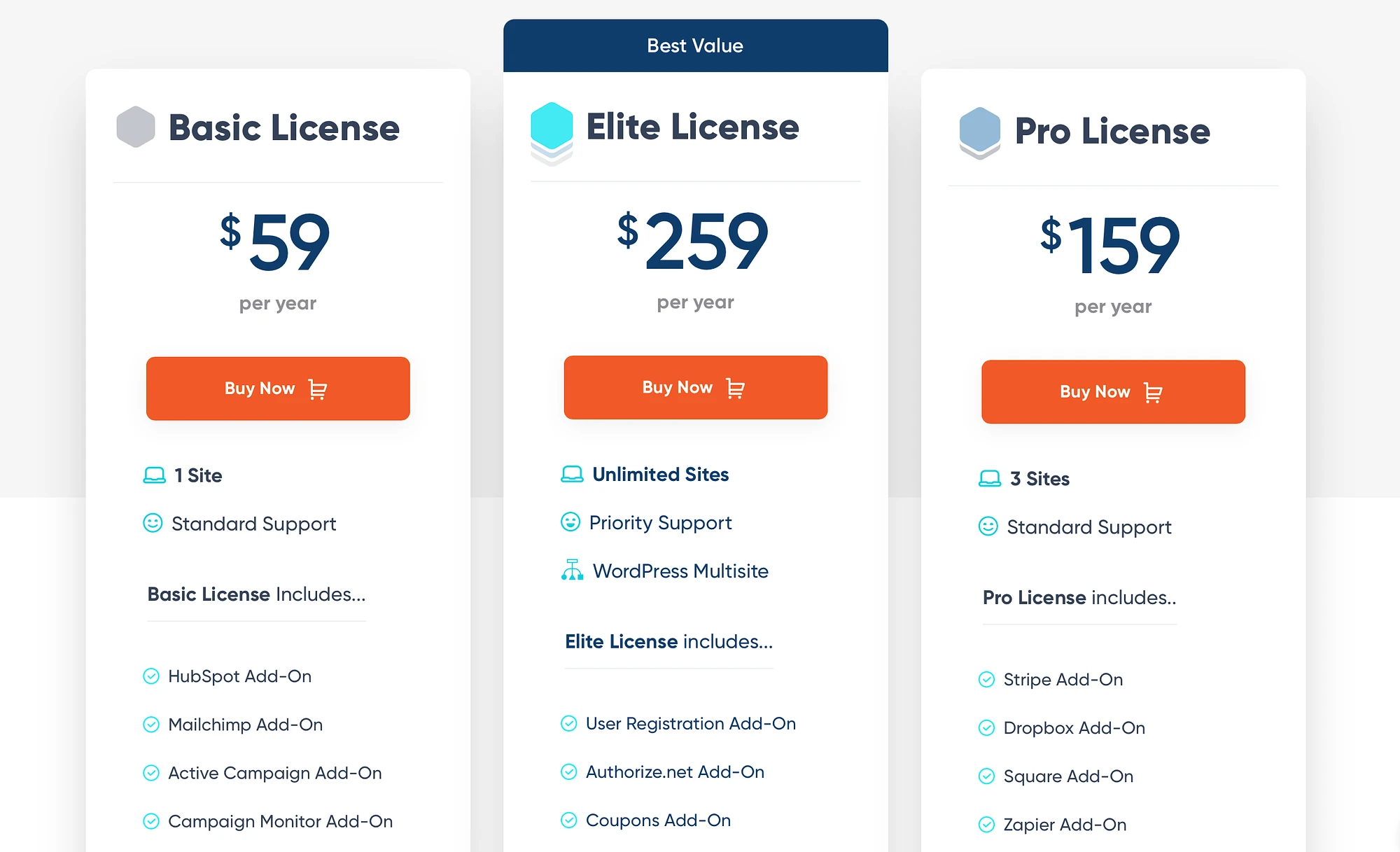1400x852 pixels.
Task: Select Mailchimp Add-On text
Action: click(246, 725)
